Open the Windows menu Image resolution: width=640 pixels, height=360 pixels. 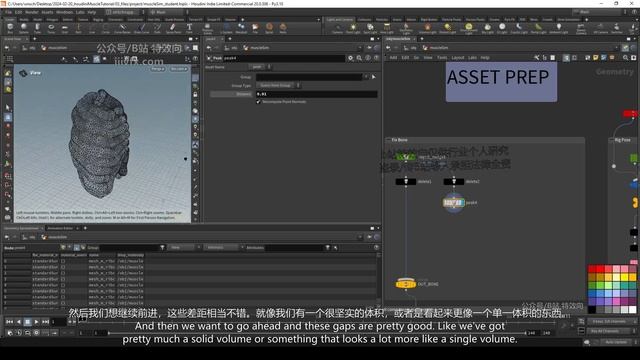[x=64, y=12]
